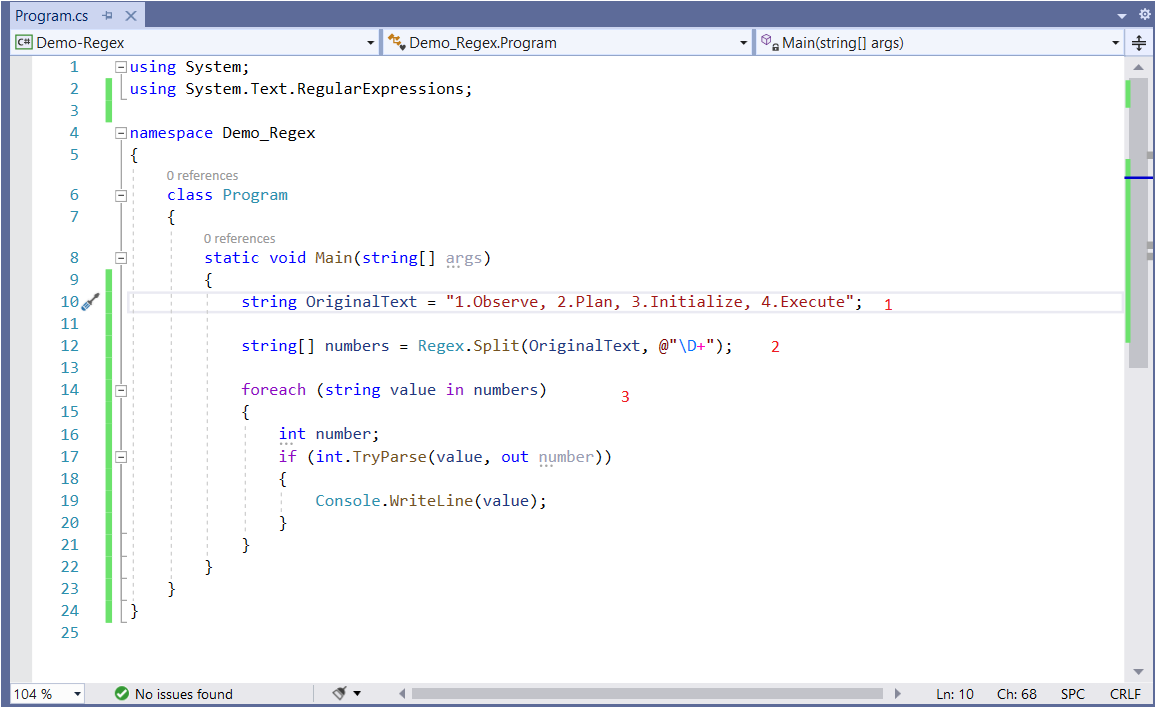This screenshot has height=707, width=1155.
Task: Collapse the Main method with the line 8 minus box
Action: click(120, 257)
